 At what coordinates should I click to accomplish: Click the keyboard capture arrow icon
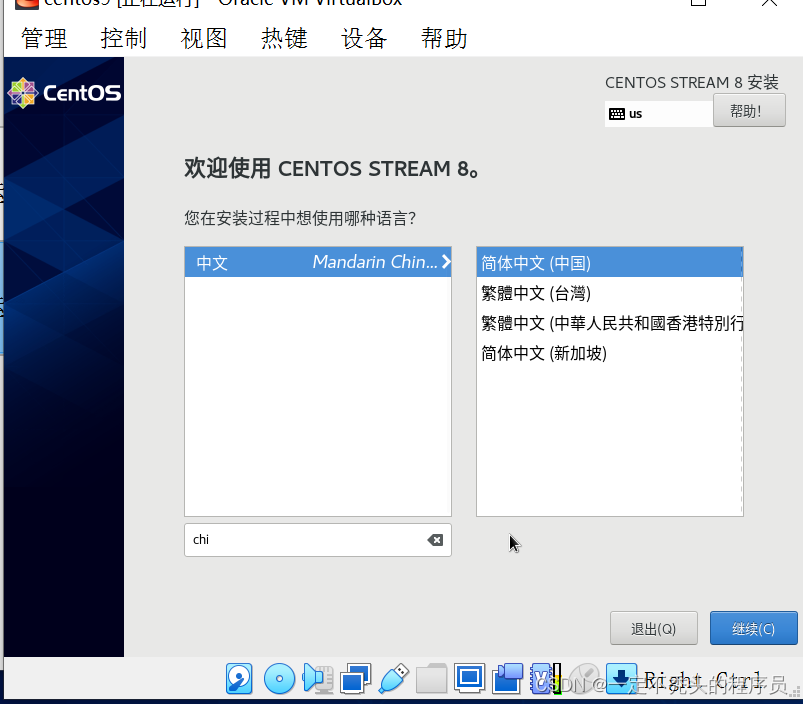pos(621,679)
